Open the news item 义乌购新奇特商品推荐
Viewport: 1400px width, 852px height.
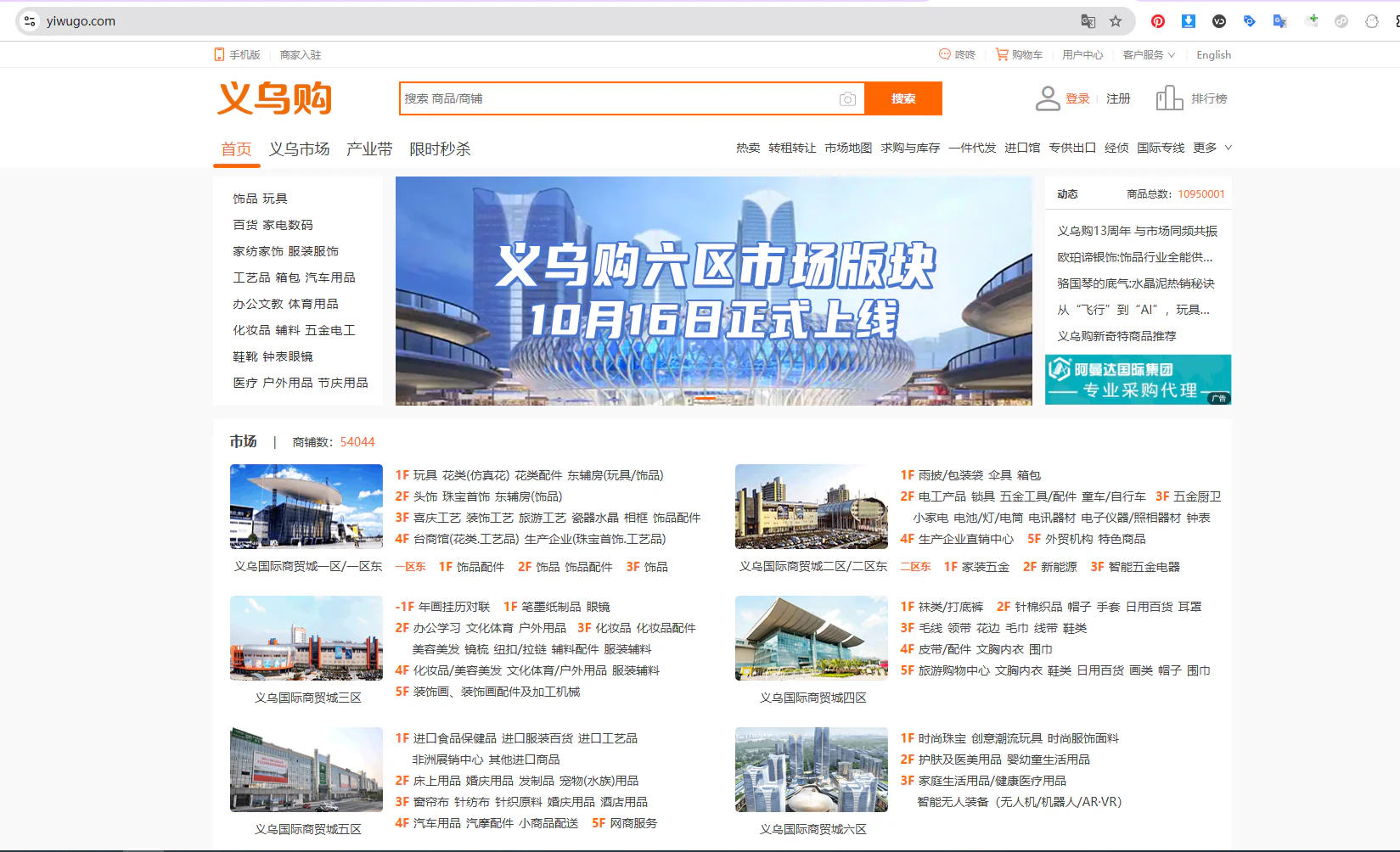coord(1116,336)
